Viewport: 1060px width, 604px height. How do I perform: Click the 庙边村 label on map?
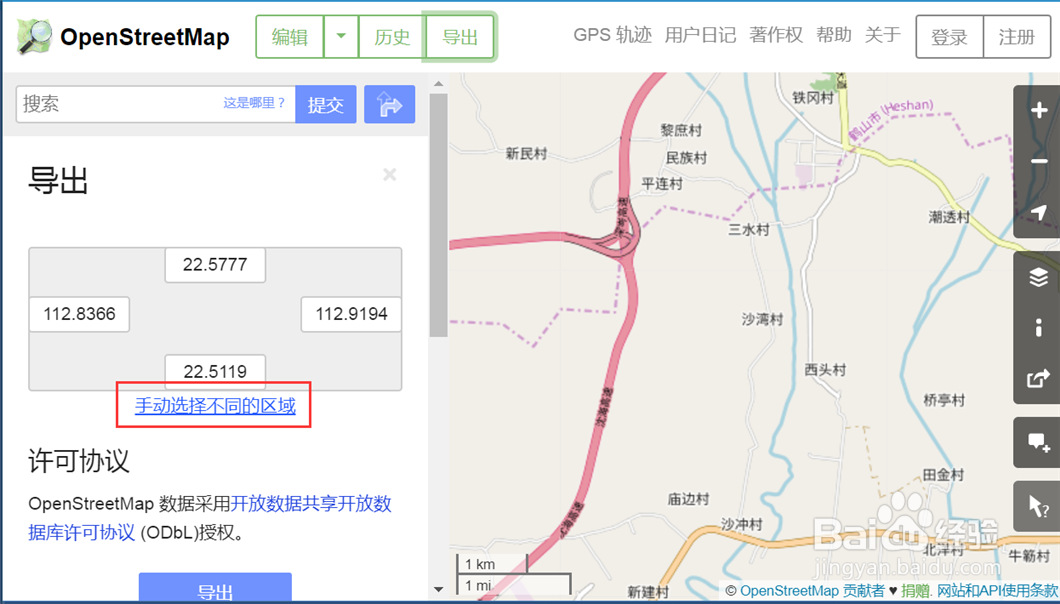click(688, 499)
